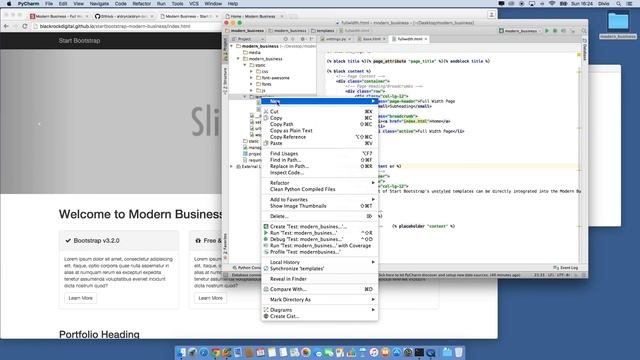The height and width of the screenshot is (360, 640).
Task: Close the settings.py editor tab
Action: coord(350,39)
